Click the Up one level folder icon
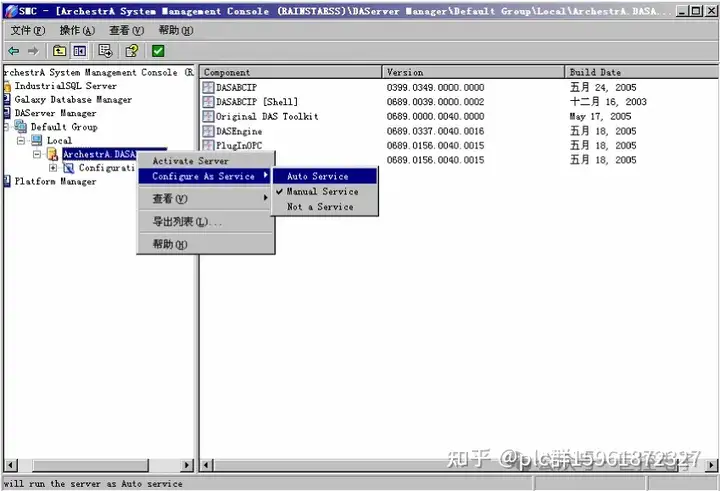 [x=59, y=51]
